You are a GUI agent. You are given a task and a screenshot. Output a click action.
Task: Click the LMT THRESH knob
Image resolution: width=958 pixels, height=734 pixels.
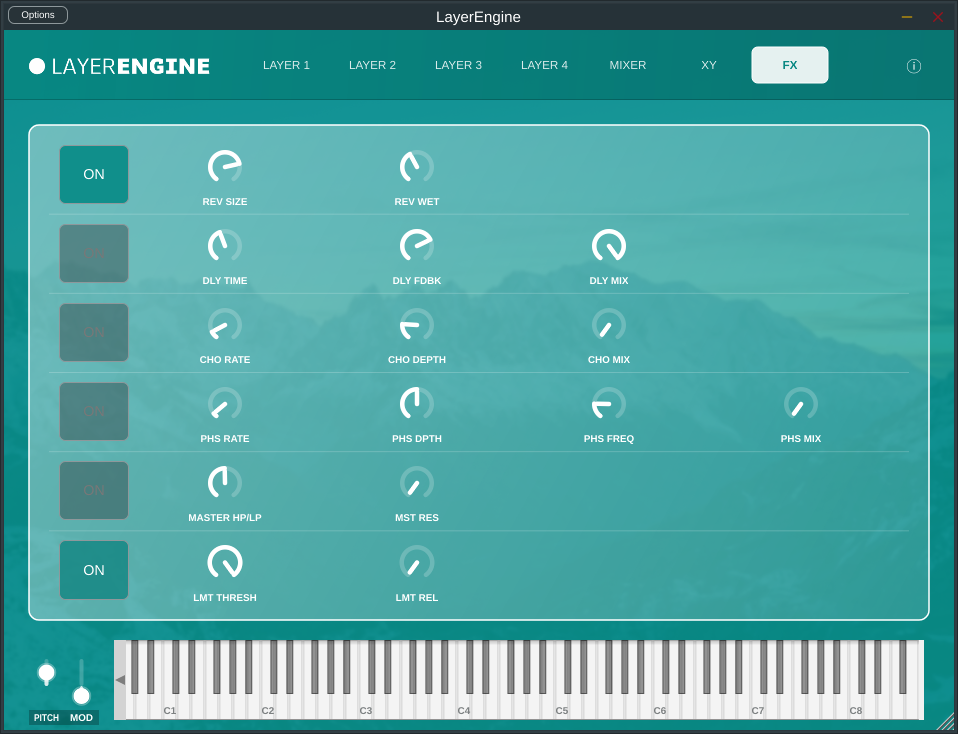pos(225,562)
